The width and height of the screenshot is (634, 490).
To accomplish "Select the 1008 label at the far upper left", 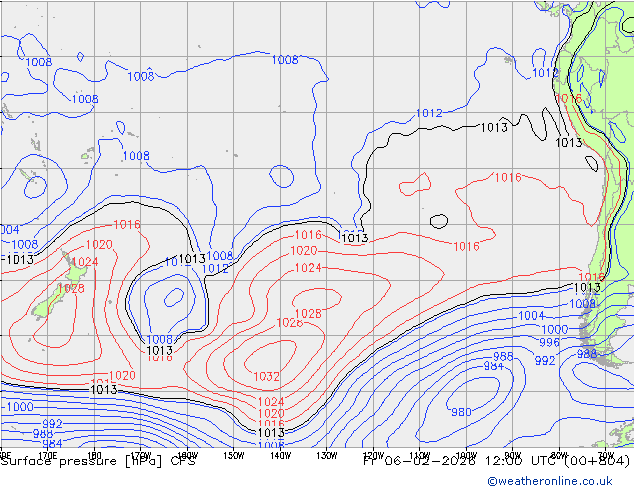I will (x=39, y=62).
